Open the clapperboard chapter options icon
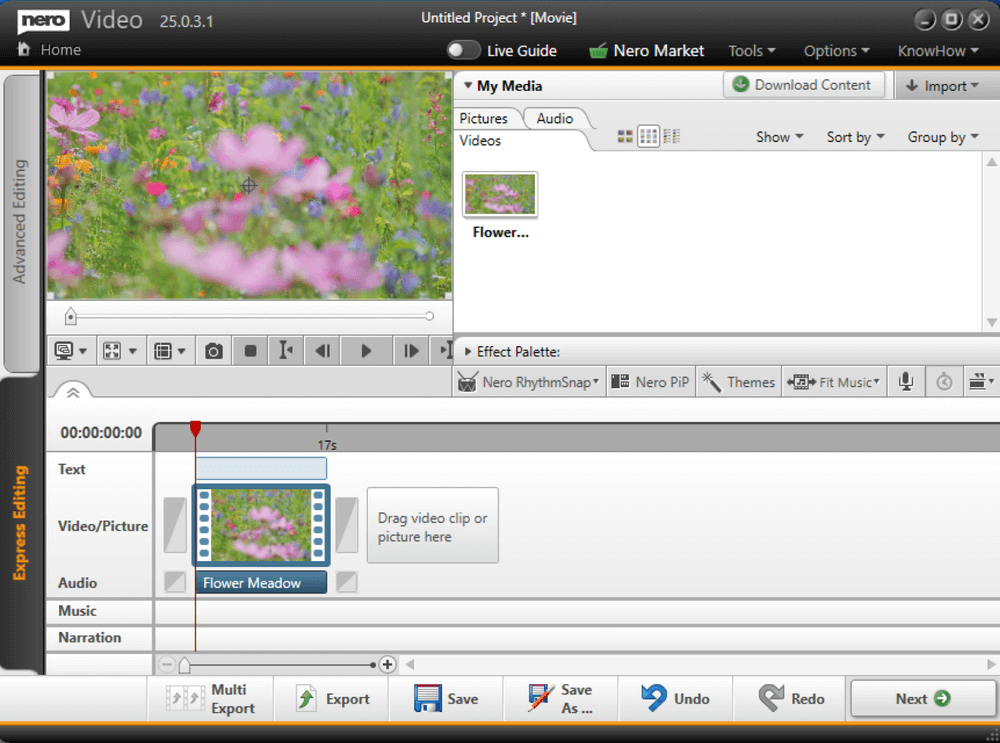1000x743 pixels. pos(981,382)
